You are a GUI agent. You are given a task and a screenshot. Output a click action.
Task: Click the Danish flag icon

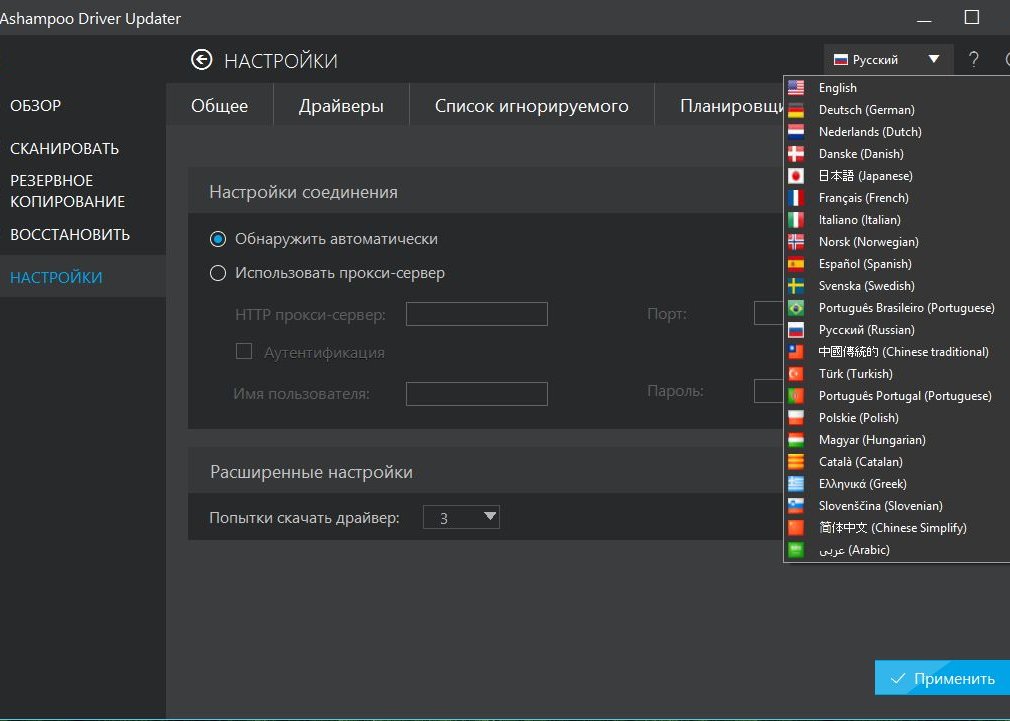click(x=796, y=153)
